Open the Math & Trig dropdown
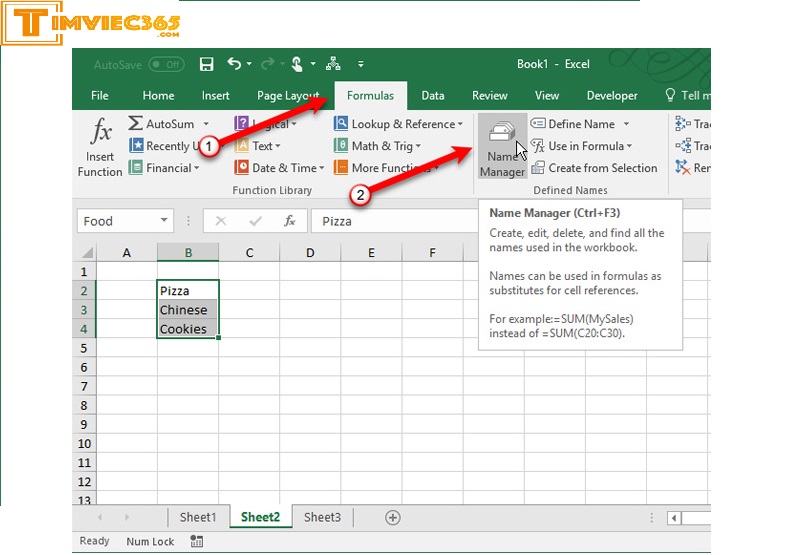801x555 pixels. (x=377, y=146)
